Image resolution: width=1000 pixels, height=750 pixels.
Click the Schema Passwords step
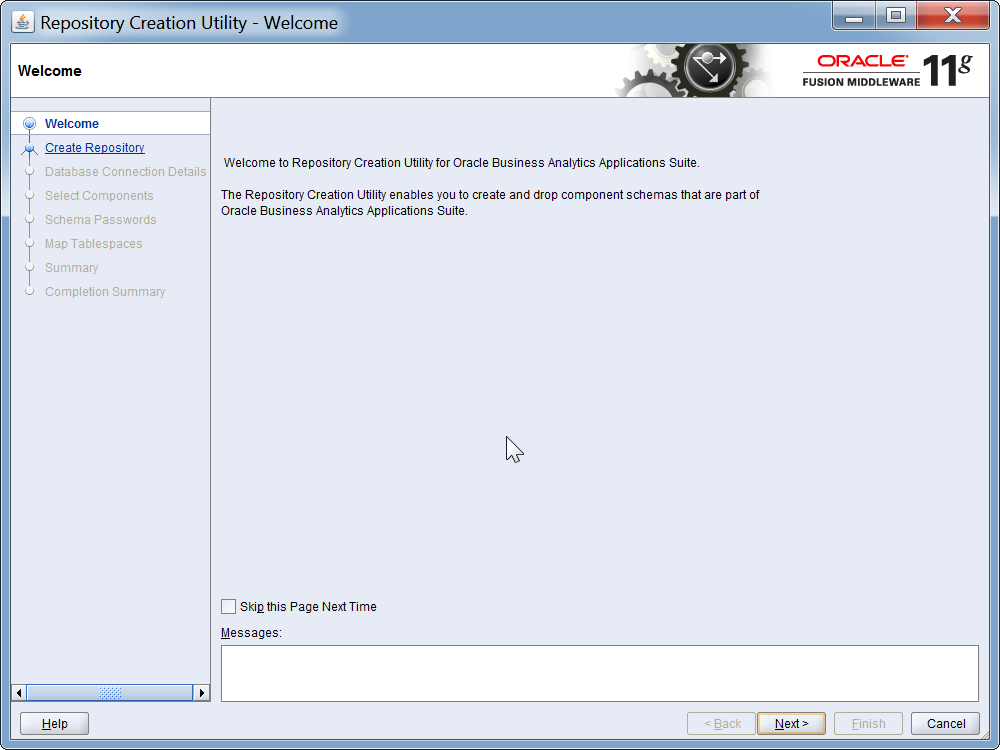(100, 220)
